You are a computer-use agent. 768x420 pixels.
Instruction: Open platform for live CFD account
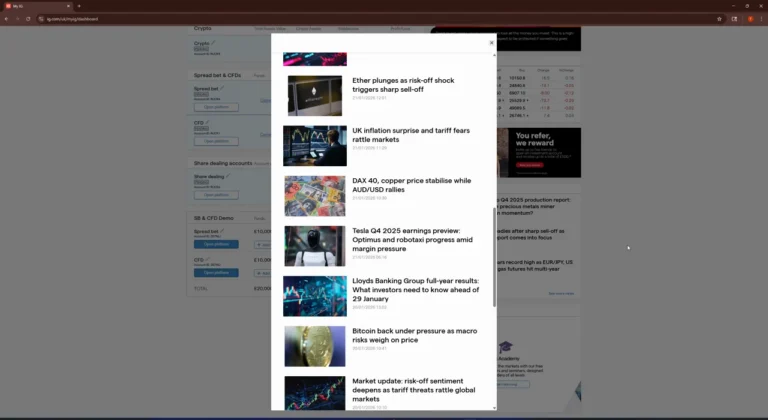pyautogui.click(x=216, y=141)
